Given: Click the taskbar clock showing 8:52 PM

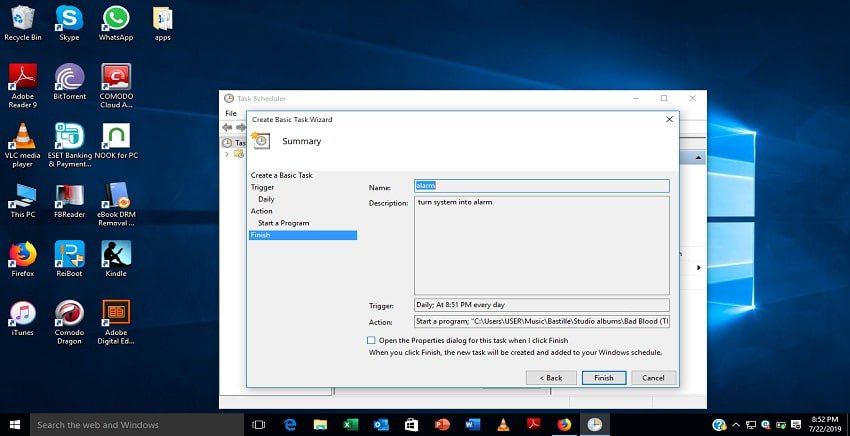Looking at the screenshot, I should coord(825,424).
